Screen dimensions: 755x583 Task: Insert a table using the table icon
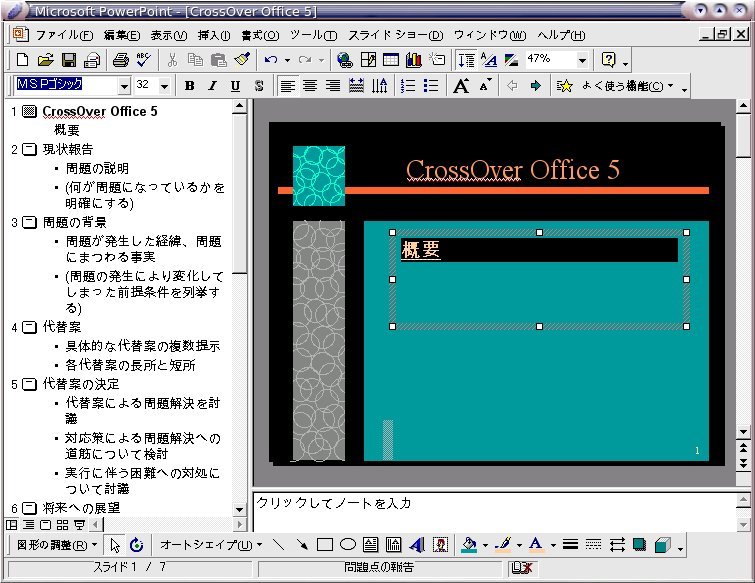[391, 60]
